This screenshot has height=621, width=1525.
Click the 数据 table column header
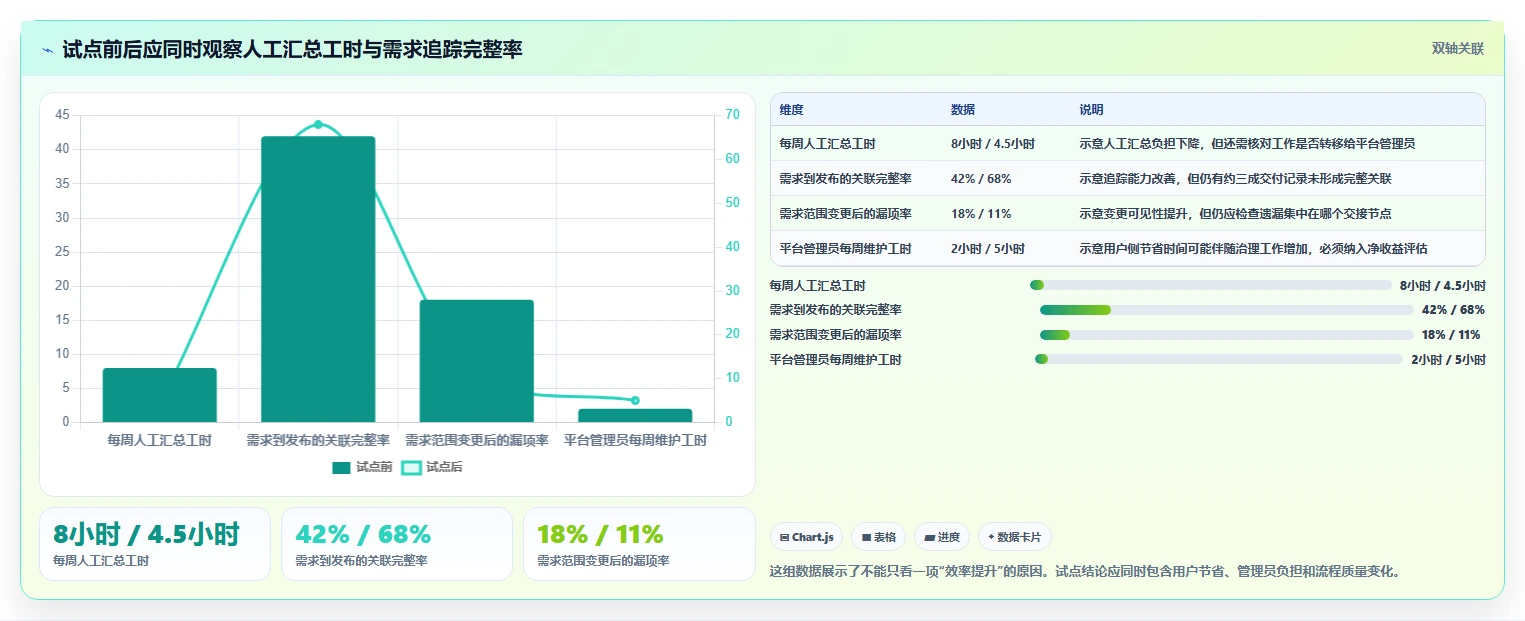[963, 110]
